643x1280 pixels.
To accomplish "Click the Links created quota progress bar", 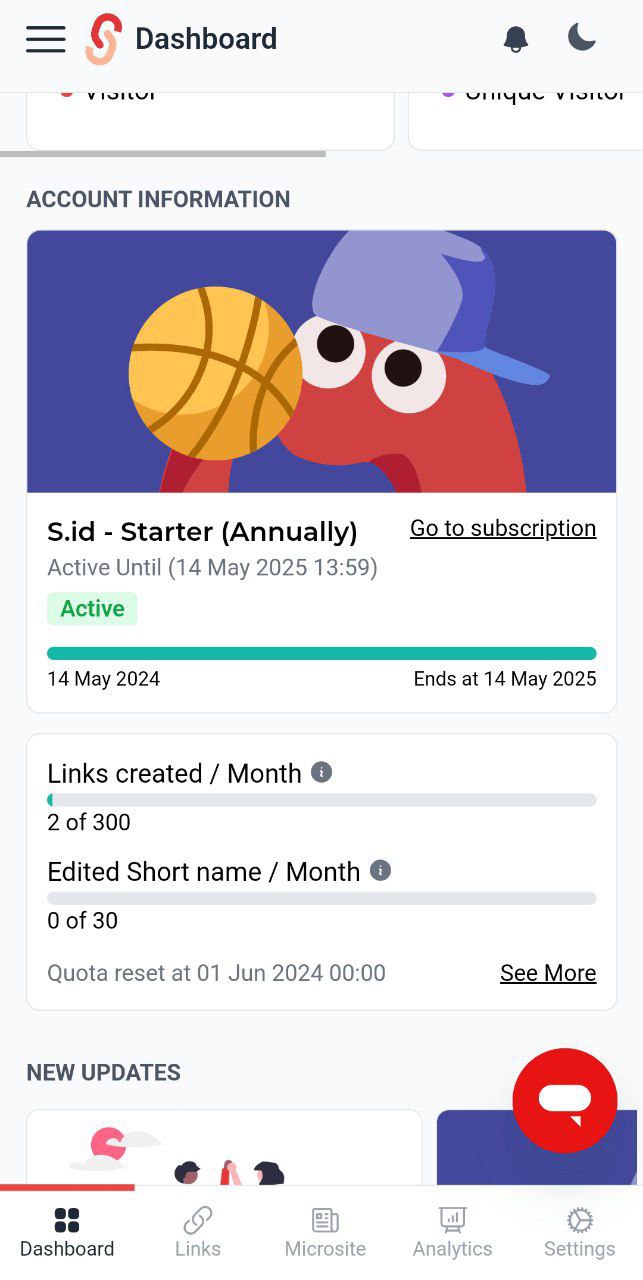I will 322,800.
